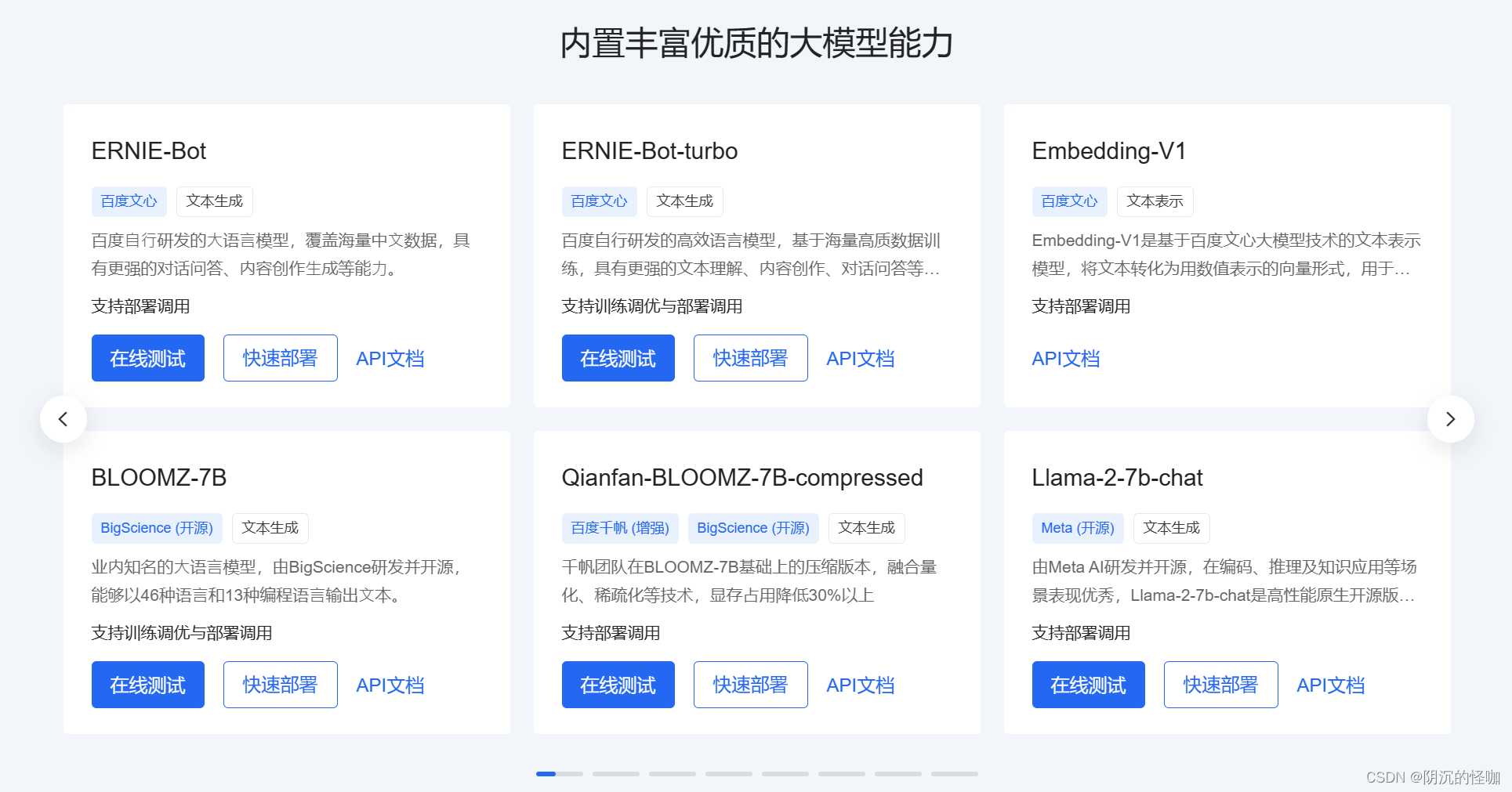Viewport: 1512px width, 792px height.
Task: Click Meta (开源) tag
Action: [1078, 528]
